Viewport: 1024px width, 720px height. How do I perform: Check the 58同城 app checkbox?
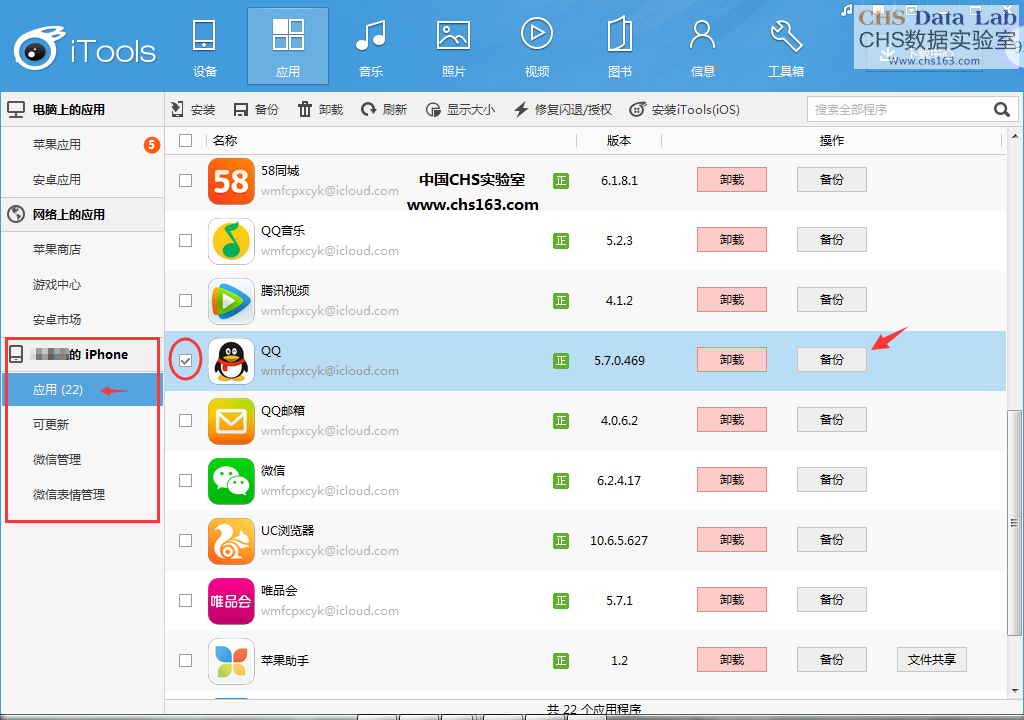(x=185, y=180)
